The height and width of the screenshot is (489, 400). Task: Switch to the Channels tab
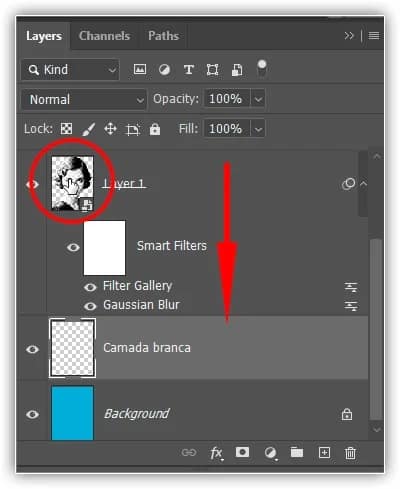point(104,36)
